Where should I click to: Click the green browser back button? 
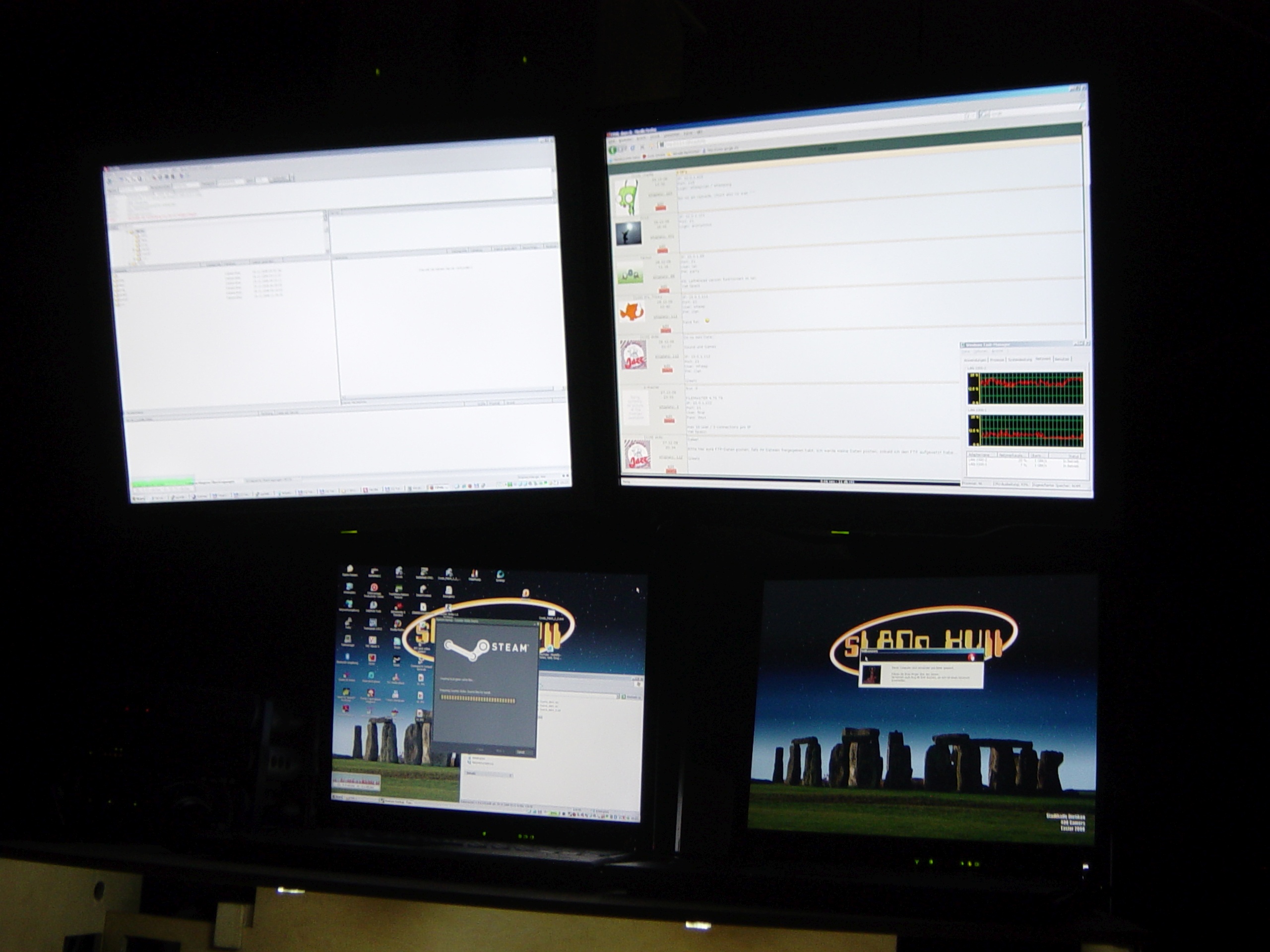coord(613,150)
